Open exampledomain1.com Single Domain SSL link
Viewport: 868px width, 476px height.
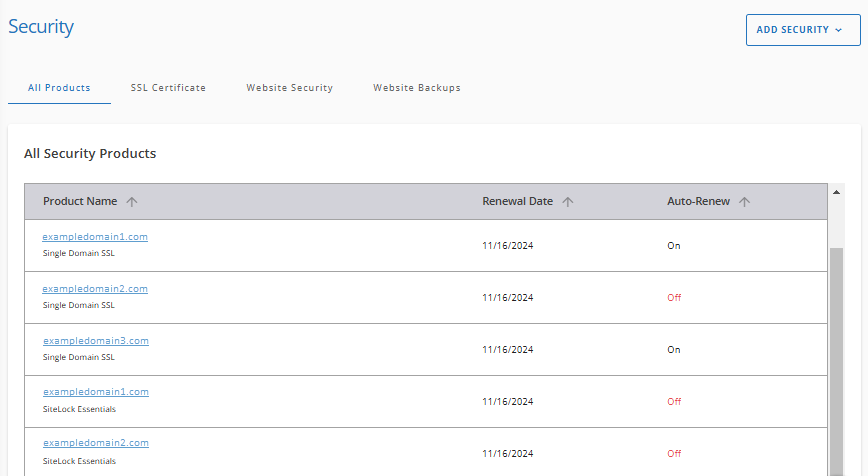(x=95, y=237)
